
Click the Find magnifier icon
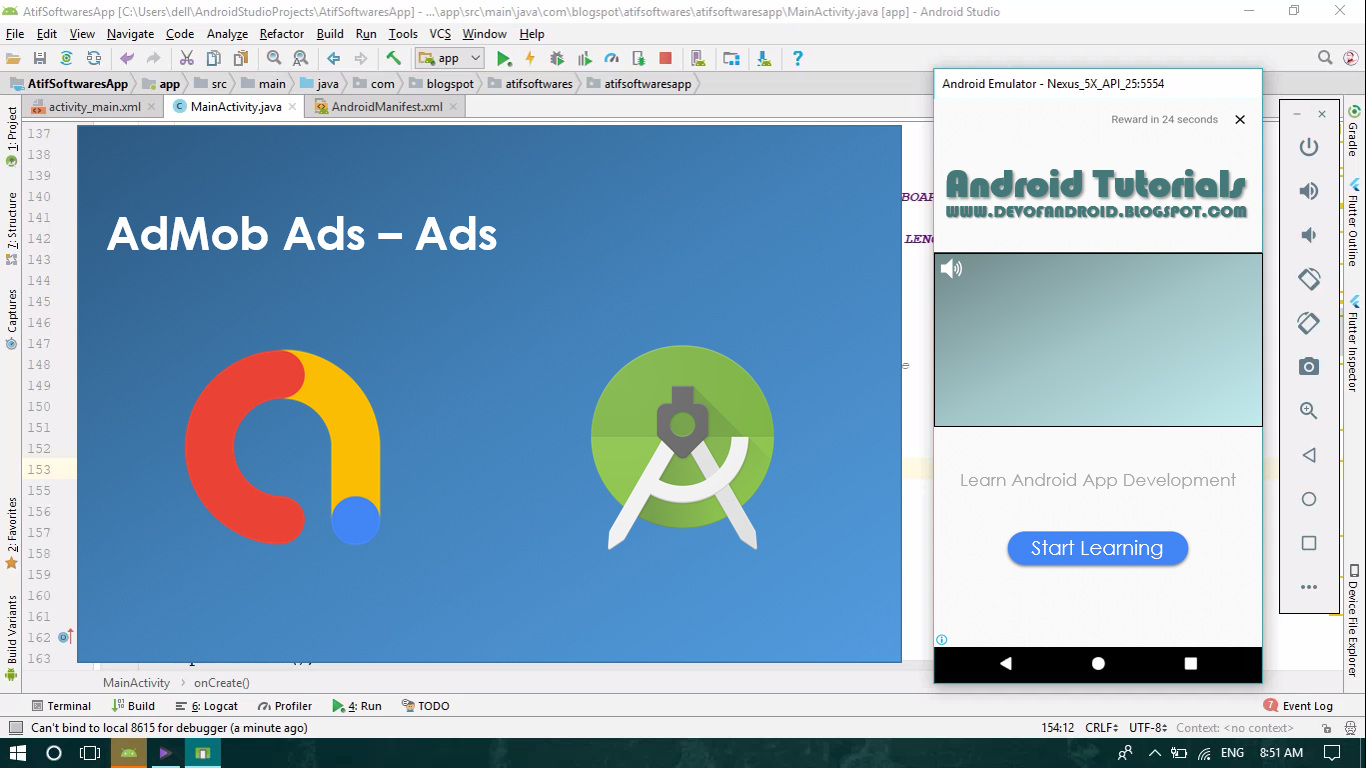tap(274, 58)
